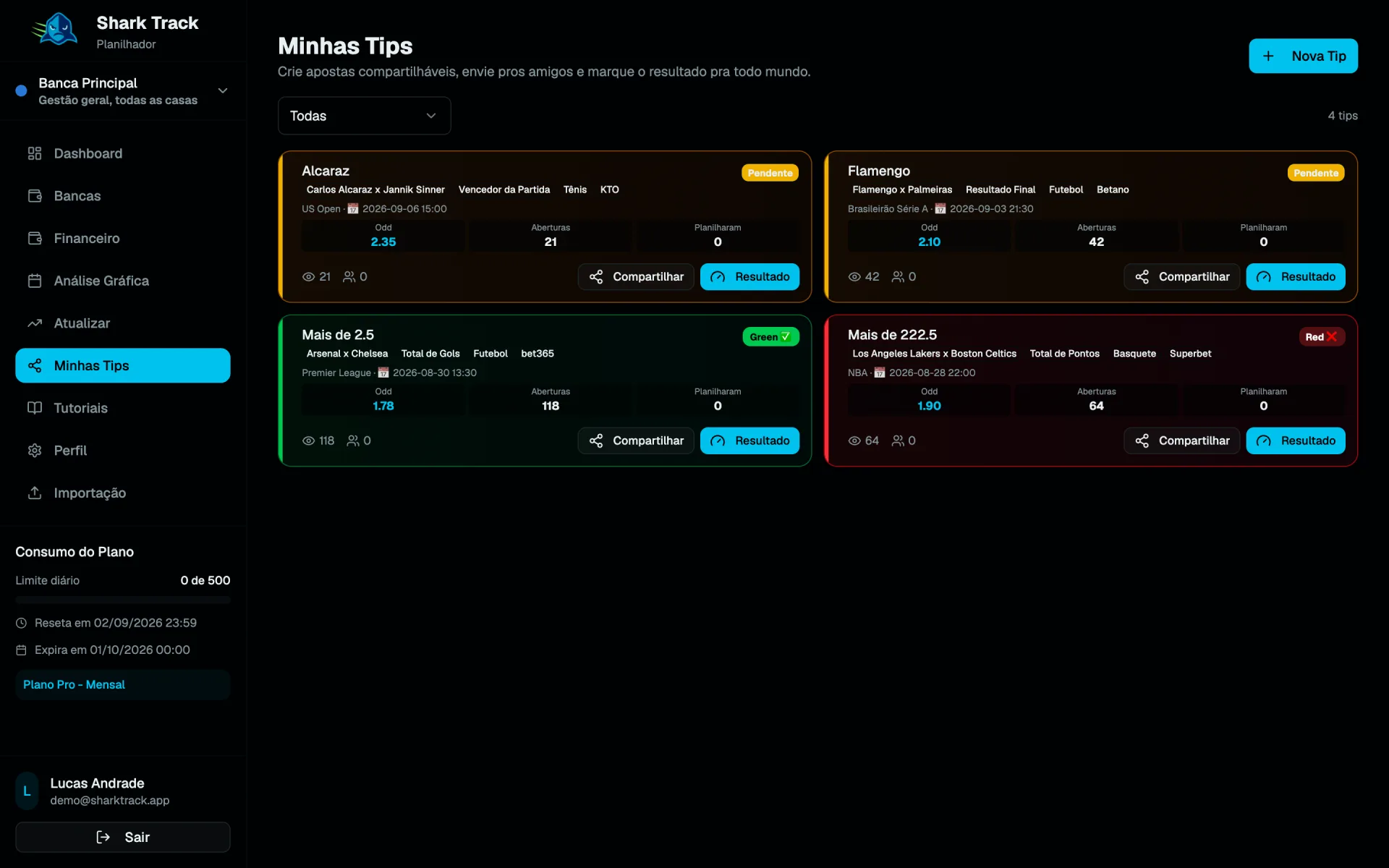The image size is (1389, 868).
Task: Click the Tutoriais book icon
Action: pos(35,408)
